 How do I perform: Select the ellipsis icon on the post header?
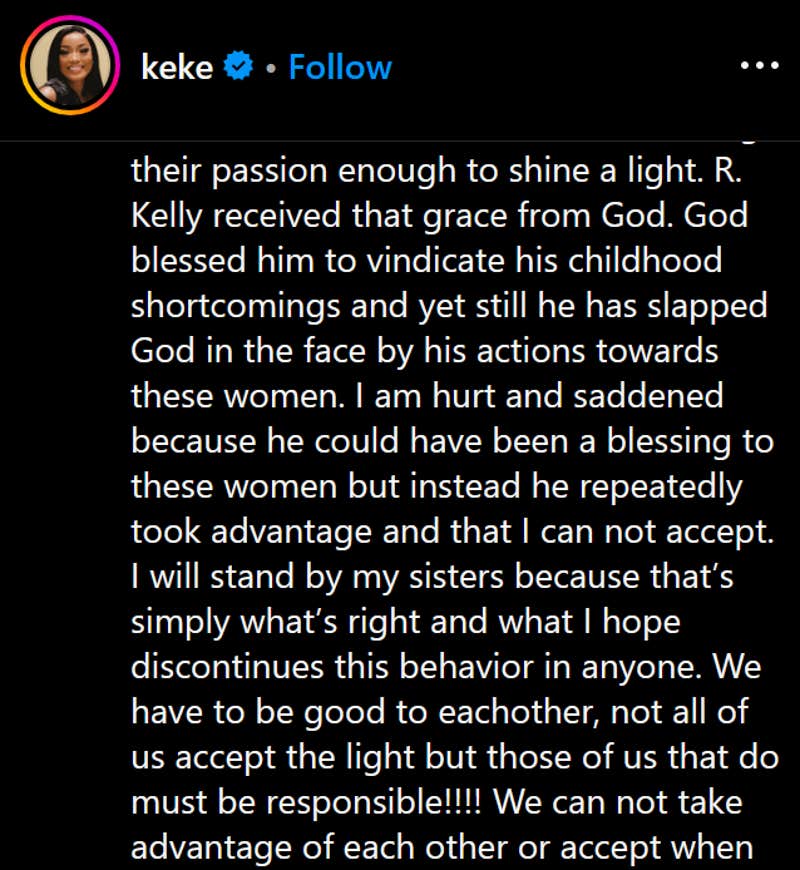click(760, 63)
